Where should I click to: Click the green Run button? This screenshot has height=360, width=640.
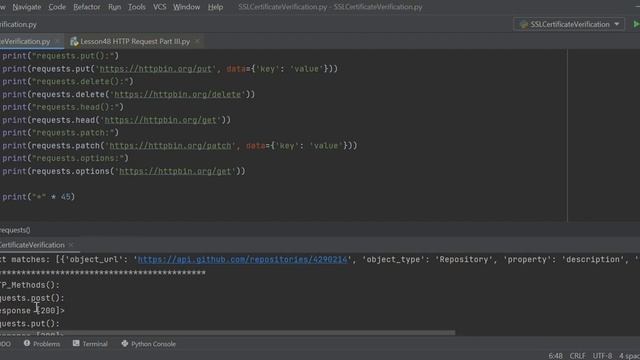tap(636, 24)
